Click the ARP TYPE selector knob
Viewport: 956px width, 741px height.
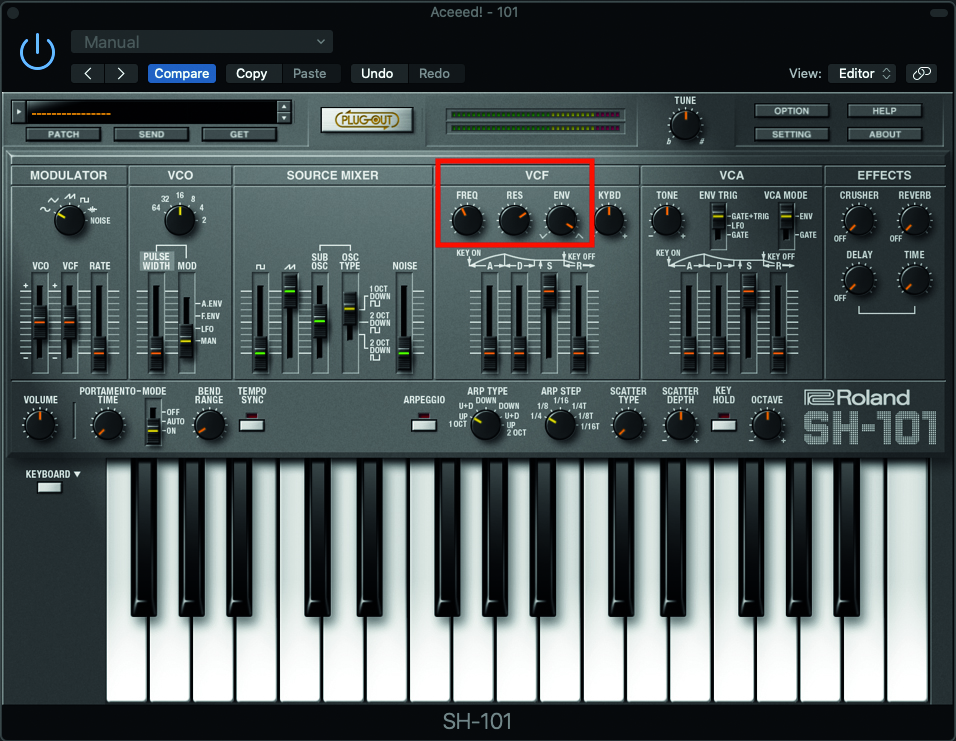(486, 424)
